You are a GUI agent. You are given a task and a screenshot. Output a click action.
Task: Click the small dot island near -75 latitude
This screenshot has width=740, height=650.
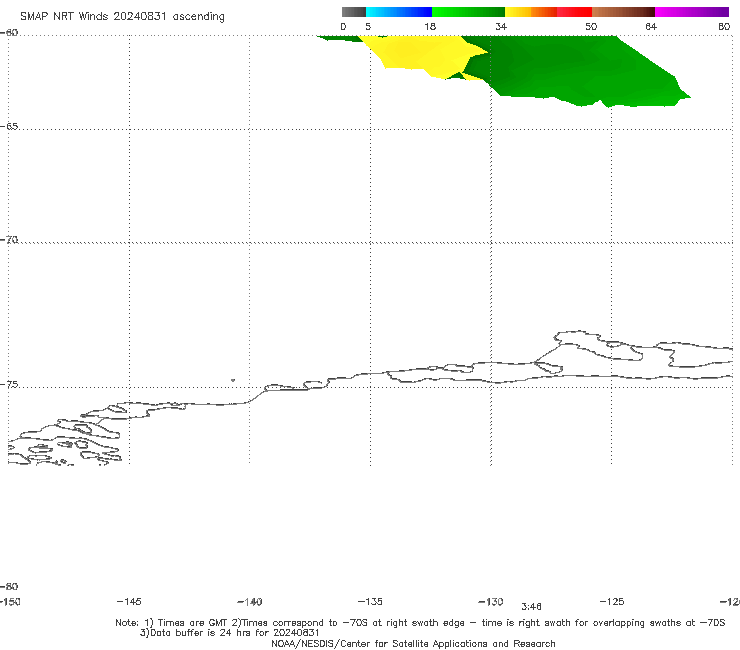click(233, 380)
